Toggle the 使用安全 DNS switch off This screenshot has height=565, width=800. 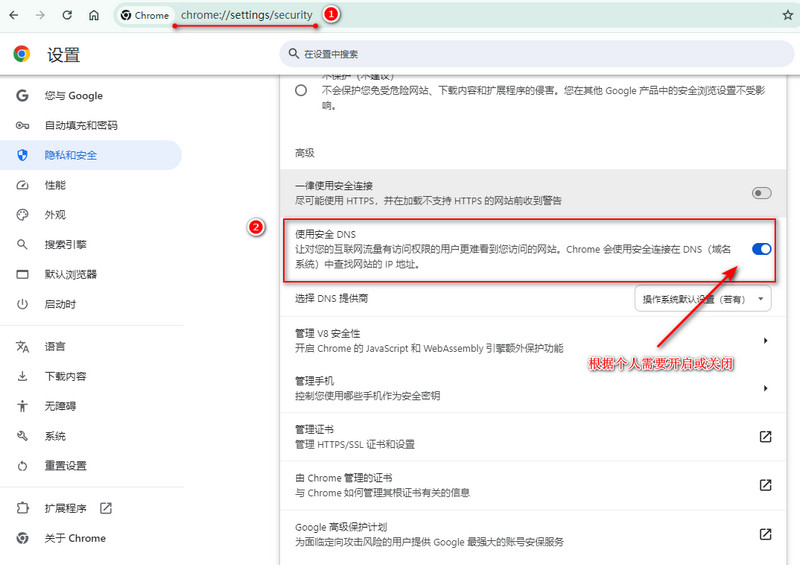761,249
